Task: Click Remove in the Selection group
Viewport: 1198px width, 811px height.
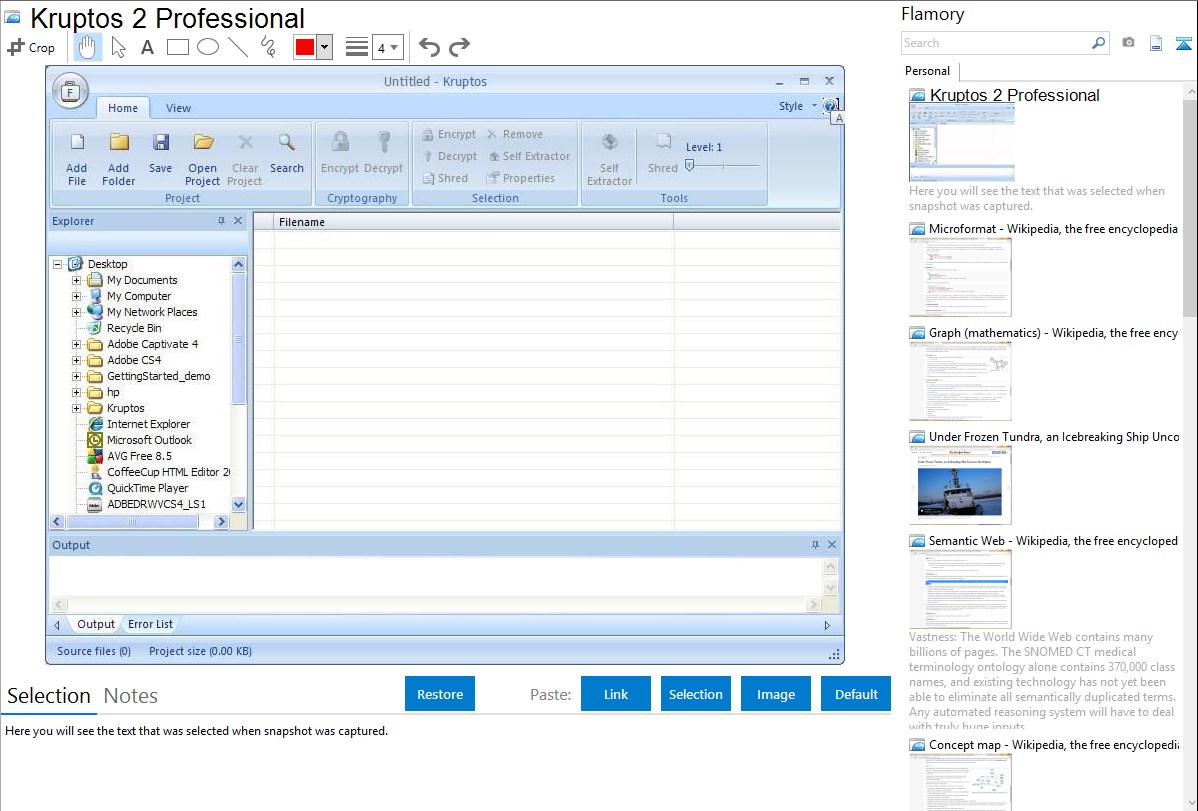Action: 515,134
